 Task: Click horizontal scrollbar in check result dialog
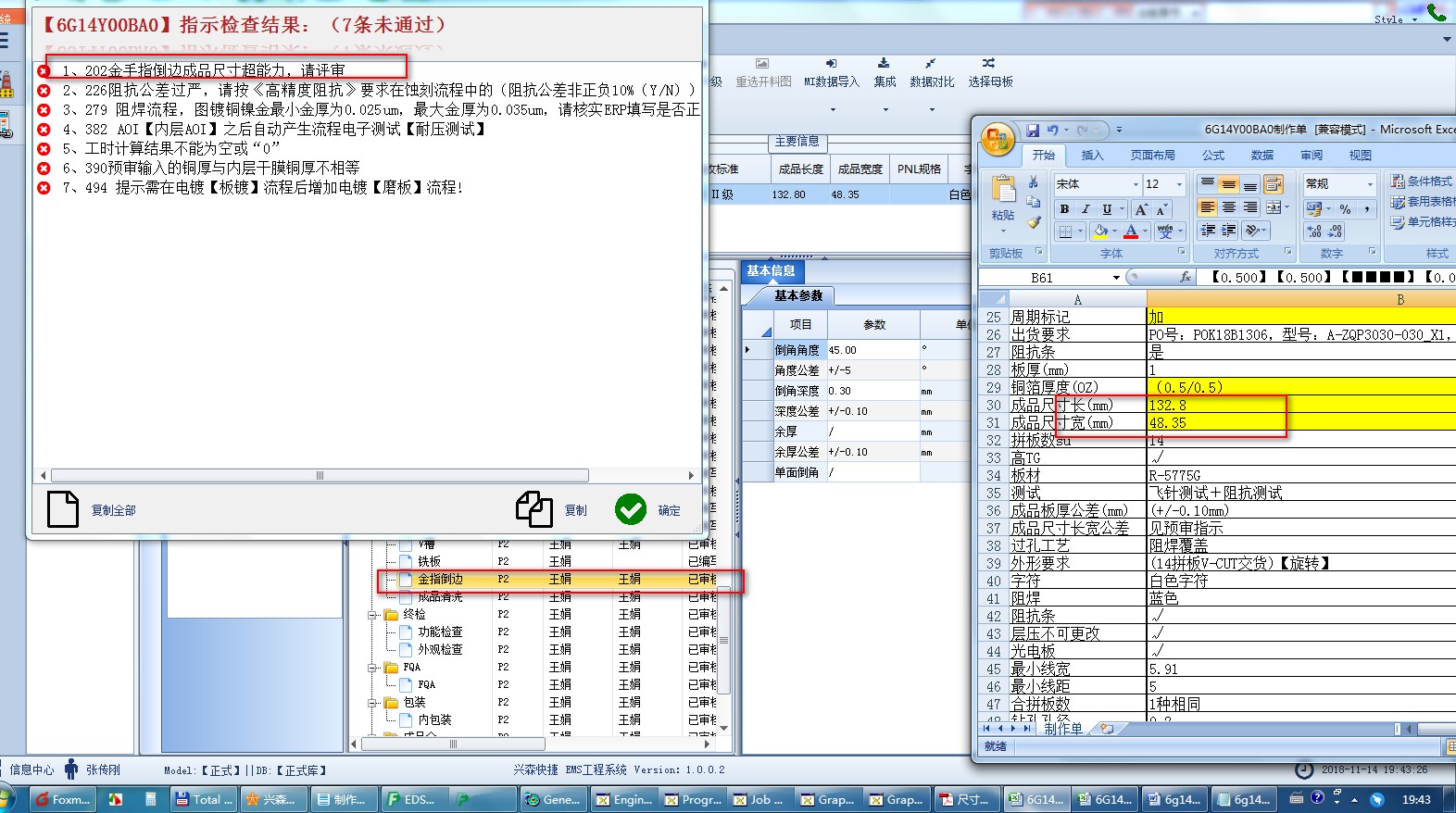tap(320, 475)
